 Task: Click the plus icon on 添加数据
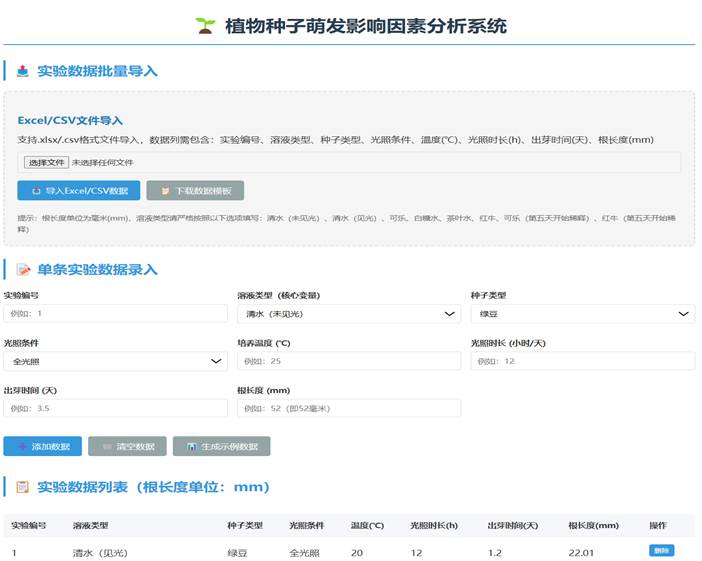pos(23,446)
